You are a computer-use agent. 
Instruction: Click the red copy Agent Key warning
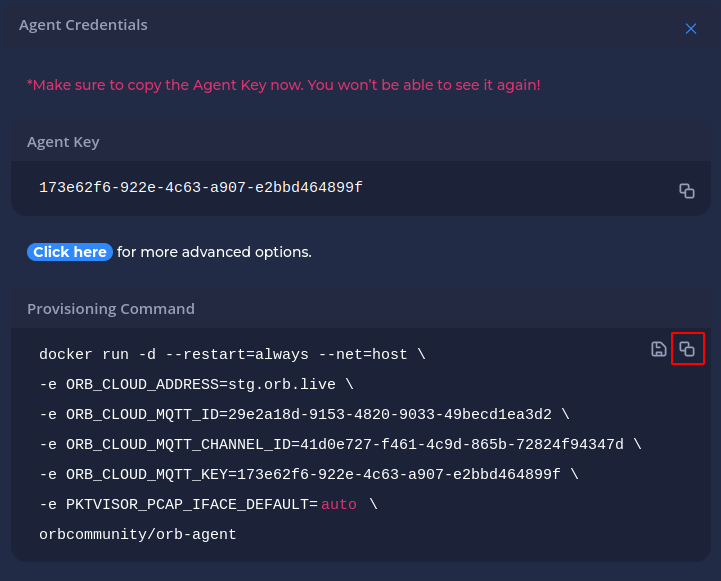coord(283,85)
